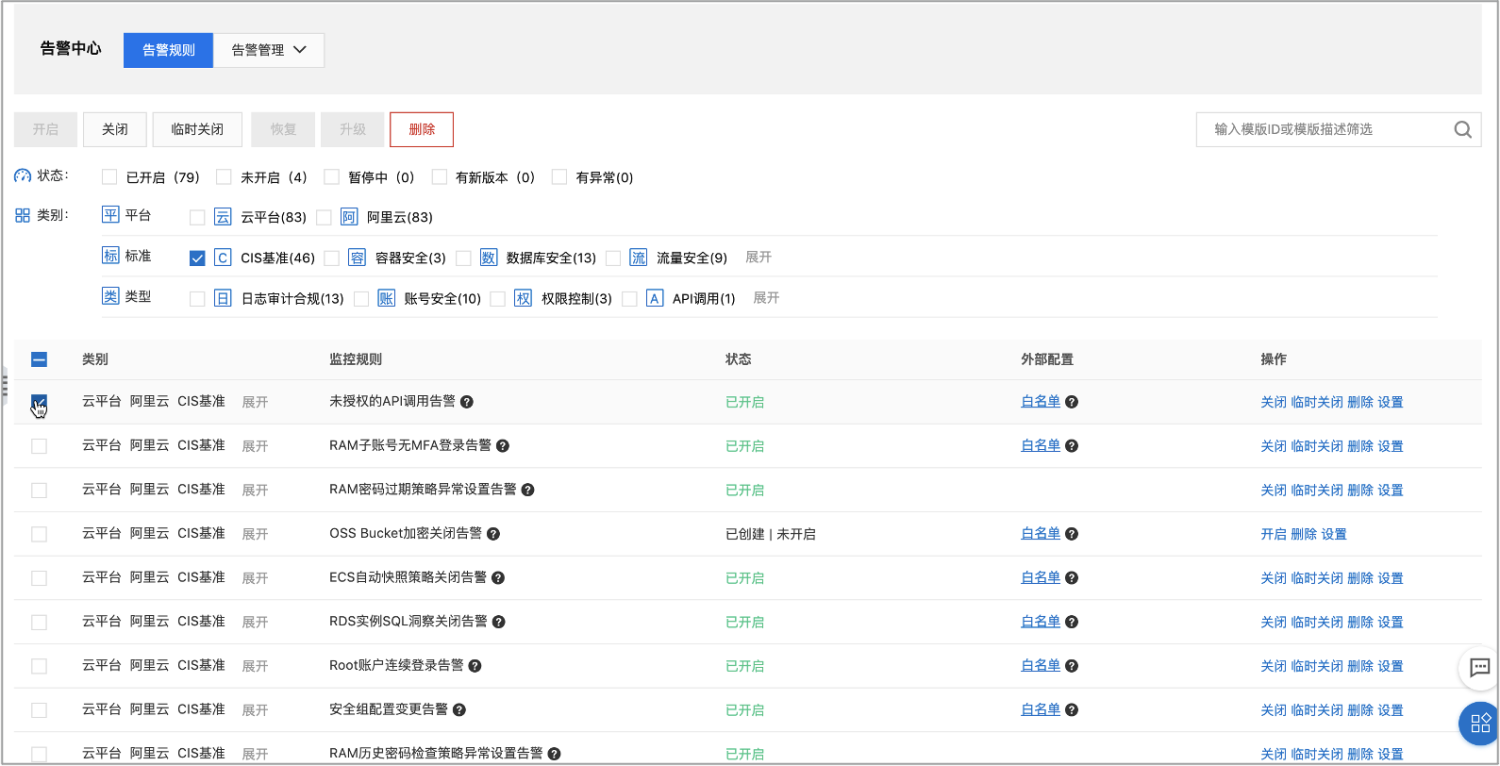Click 临时关闭 in Root账户连续登录告警 row

click(x=1317, y=666)
